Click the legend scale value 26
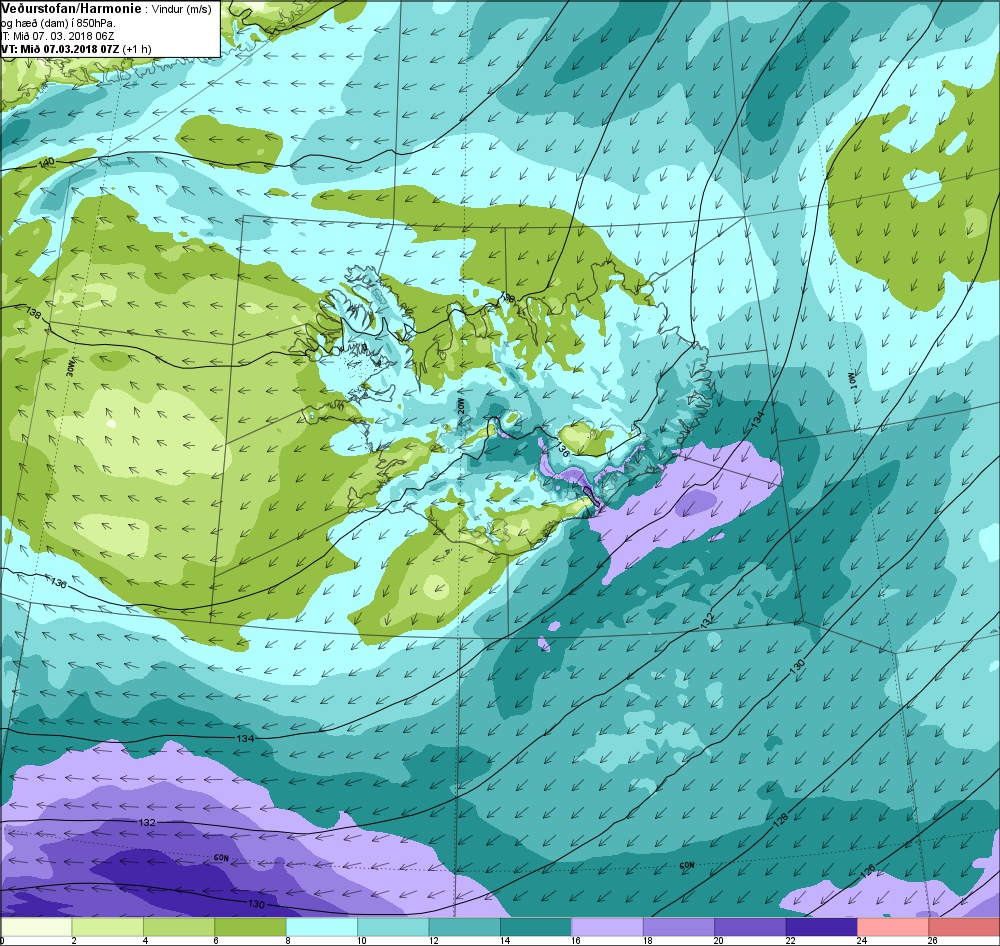This screenshot has height=946, width=1000. (x=932, y=940)
